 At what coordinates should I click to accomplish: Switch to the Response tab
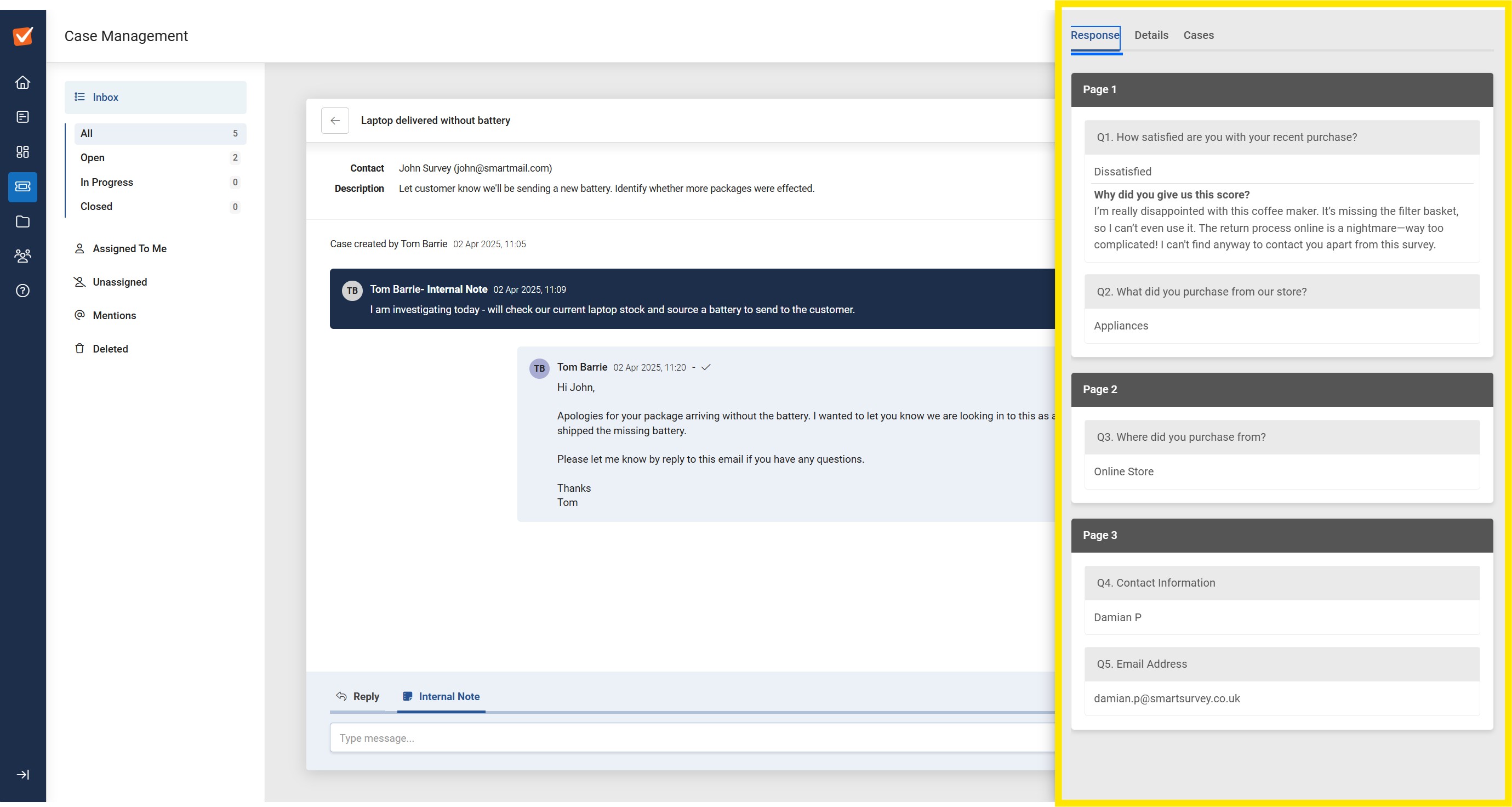(x=1096, y=35)
